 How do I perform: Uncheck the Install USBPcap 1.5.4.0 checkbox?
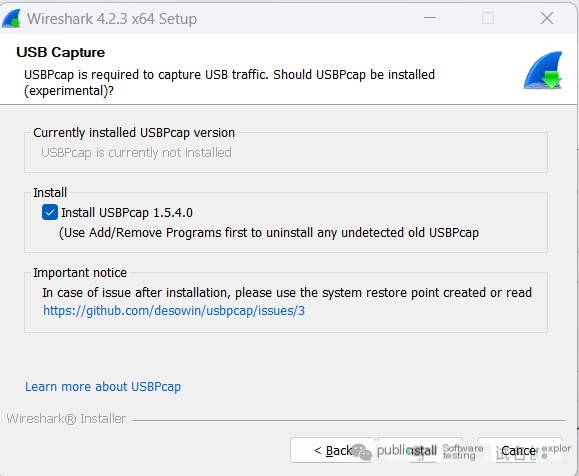point(49,212)
